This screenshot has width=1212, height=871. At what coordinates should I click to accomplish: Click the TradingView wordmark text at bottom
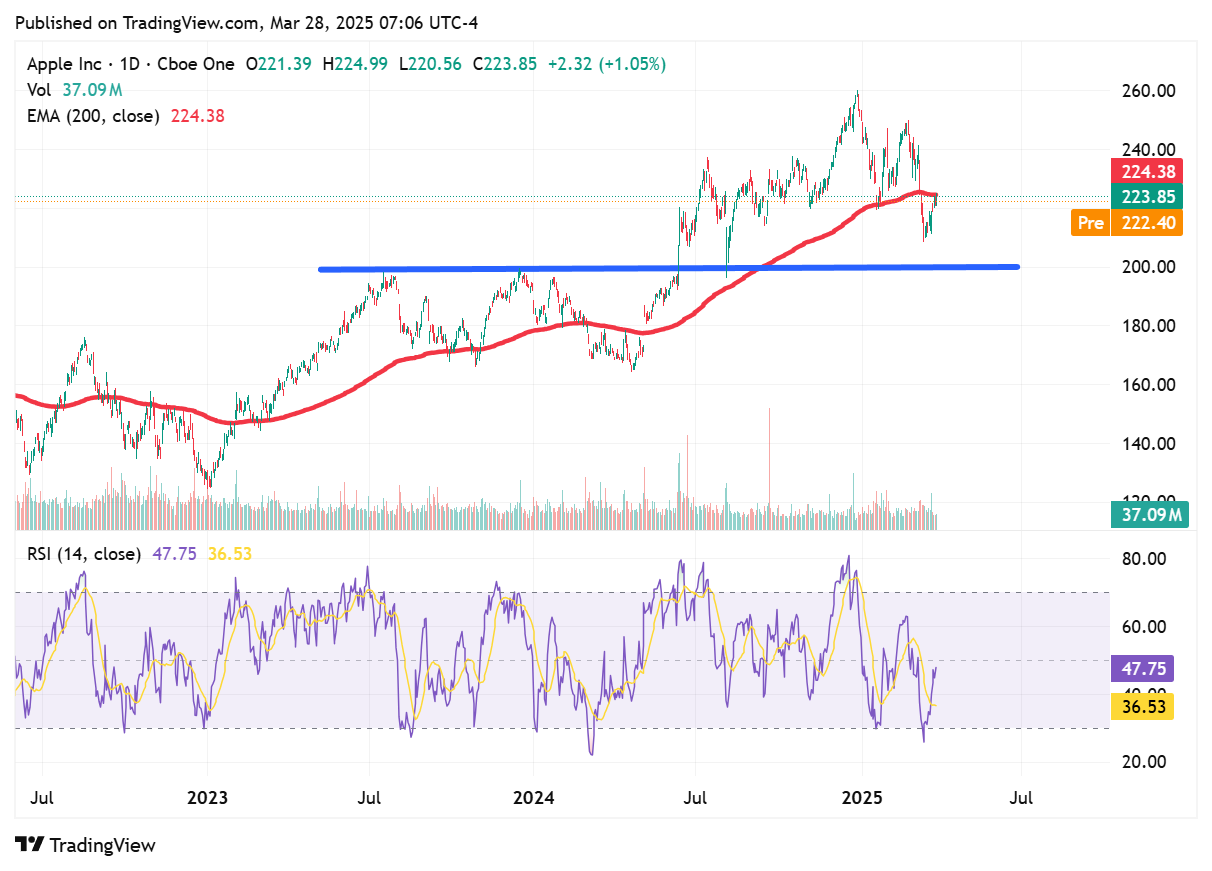pos(103,845)
